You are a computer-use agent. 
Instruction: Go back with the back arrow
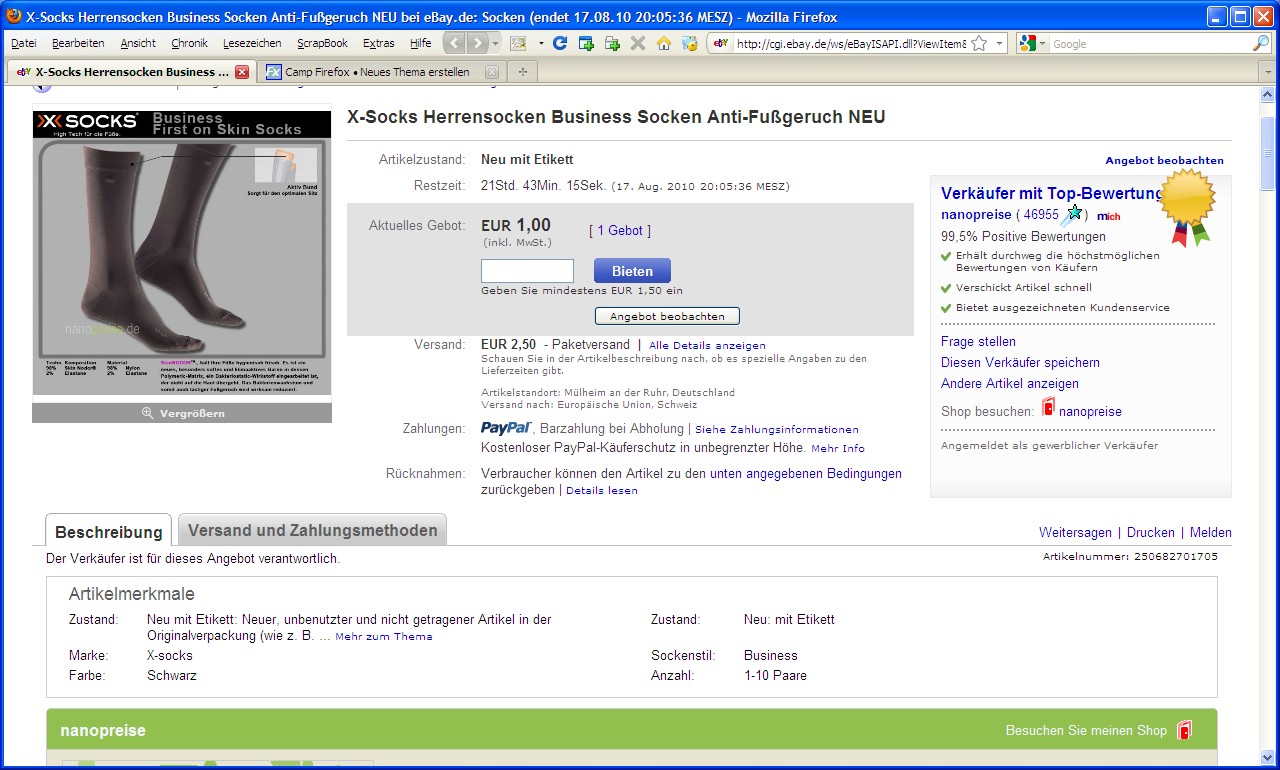pos(455,43)
